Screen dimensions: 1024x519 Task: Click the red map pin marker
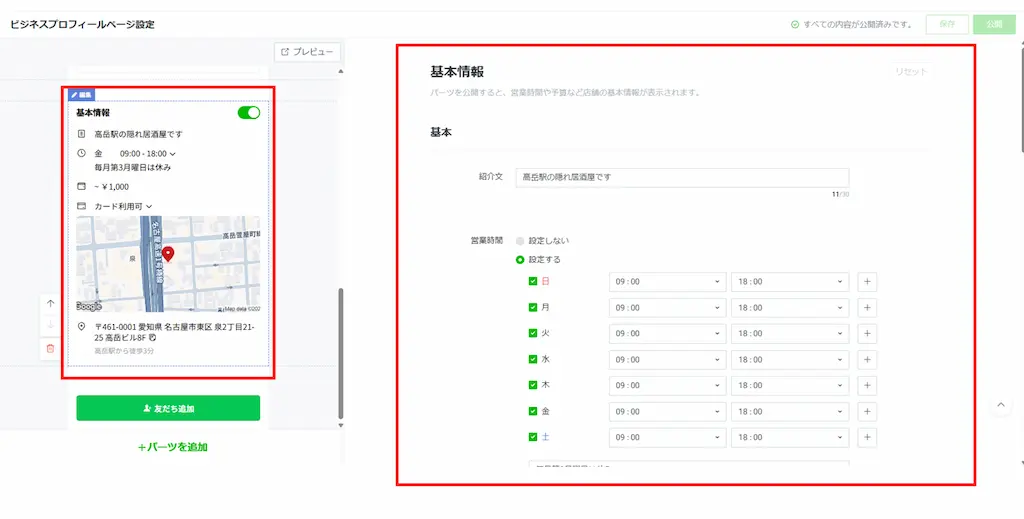pyautogui.click(x=168, y=254)
